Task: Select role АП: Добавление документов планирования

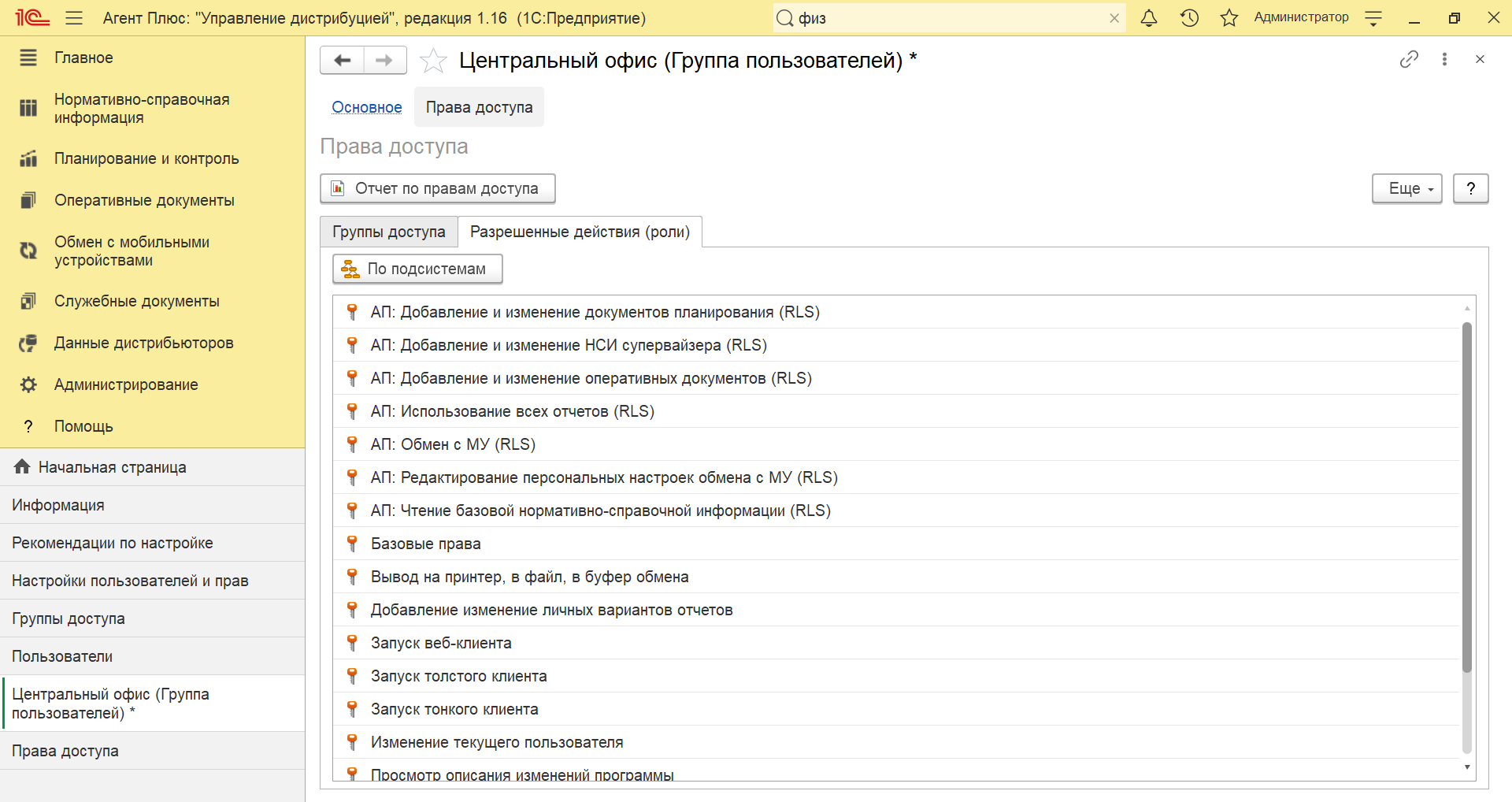Action: (x=896, y=312)
